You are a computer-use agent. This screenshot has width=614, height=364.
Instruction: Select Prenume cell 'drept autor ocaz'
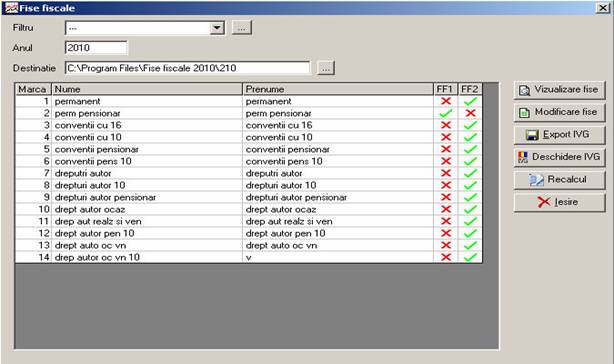pyautogui.click(x=338, y=209)
